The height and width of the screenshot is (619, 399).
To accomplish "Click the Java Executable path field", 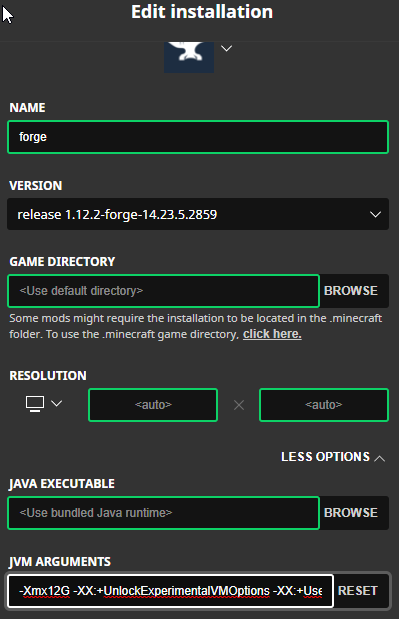I will tap(163, 513).
